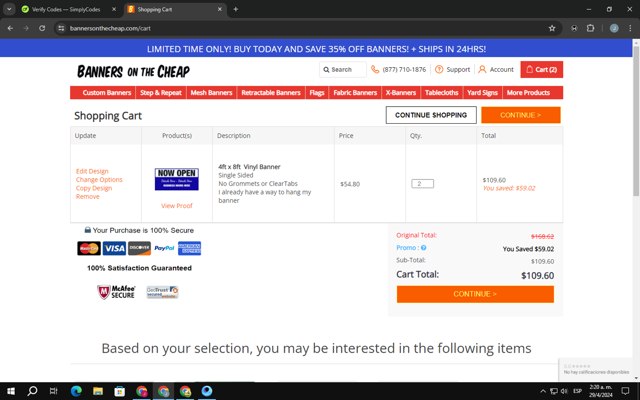Screen dimensions: 640x400
Task: Click the Copy Design link
Action: (x=93, y=188)
